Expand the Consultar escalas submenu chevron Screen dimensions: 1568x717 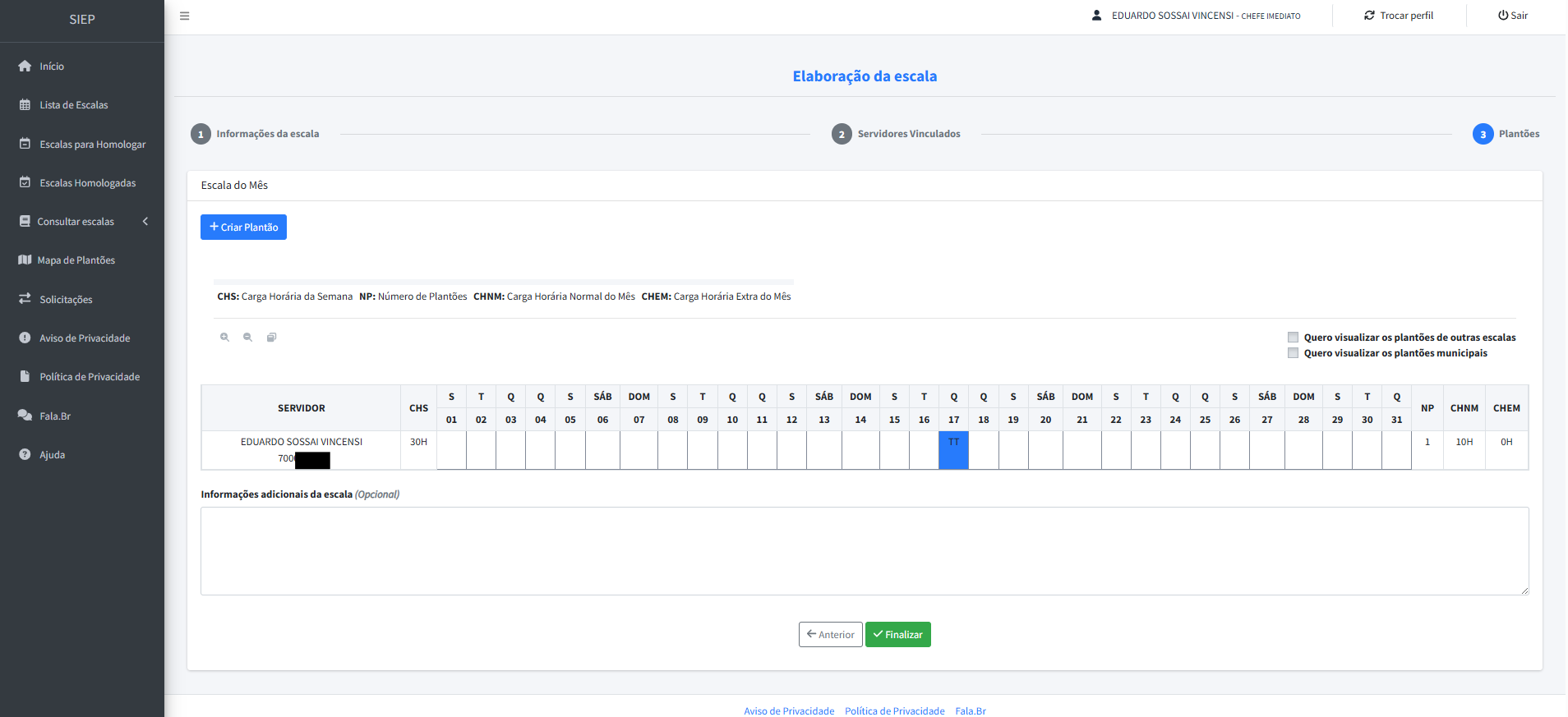tap(145, 222)
